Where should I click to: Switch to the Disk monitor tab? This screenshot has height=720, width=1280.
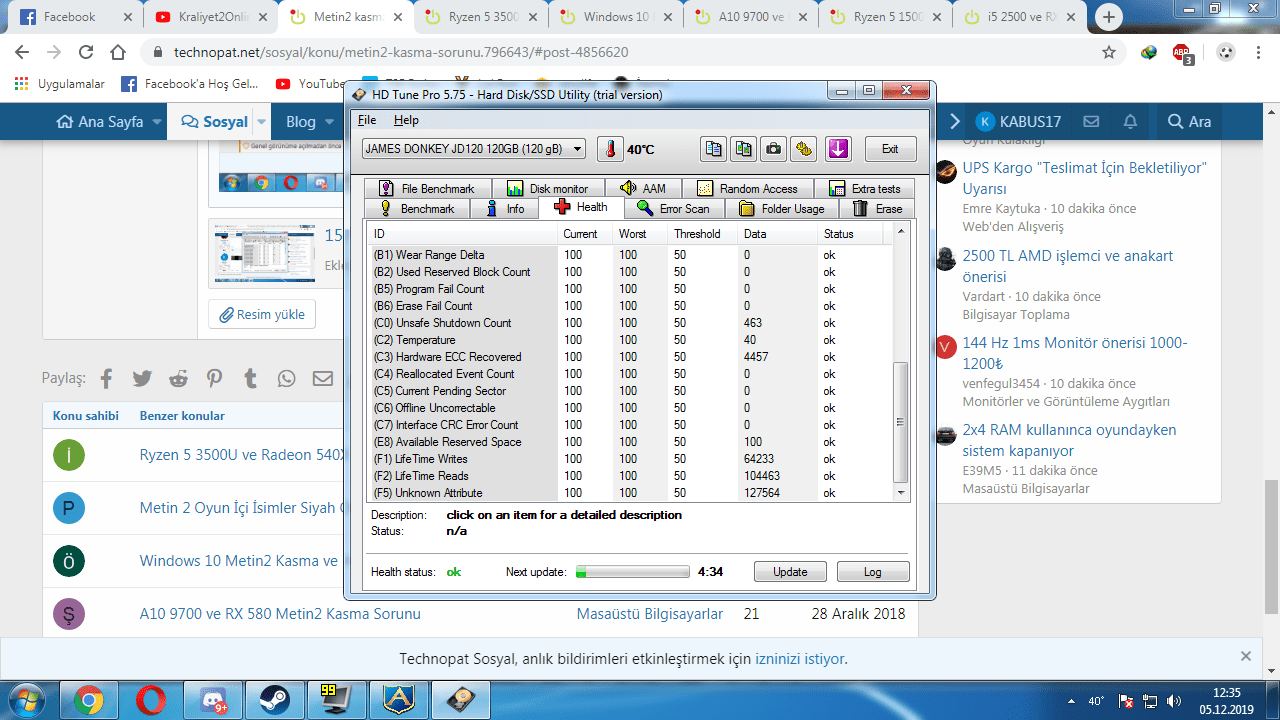(x=547, y=189)
